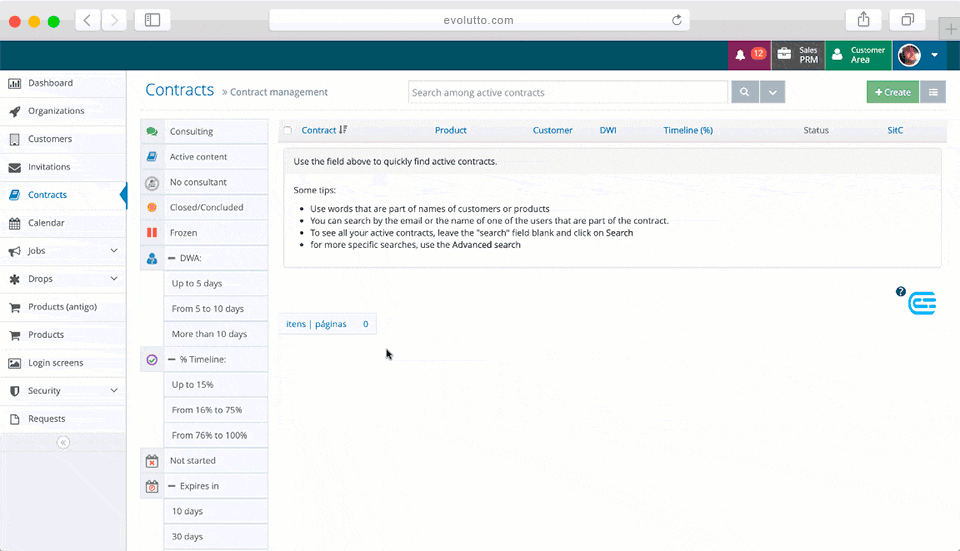Screen dimensions: 960x551
Task: Click the search magnifier button
Action: (x=745, y=92)
